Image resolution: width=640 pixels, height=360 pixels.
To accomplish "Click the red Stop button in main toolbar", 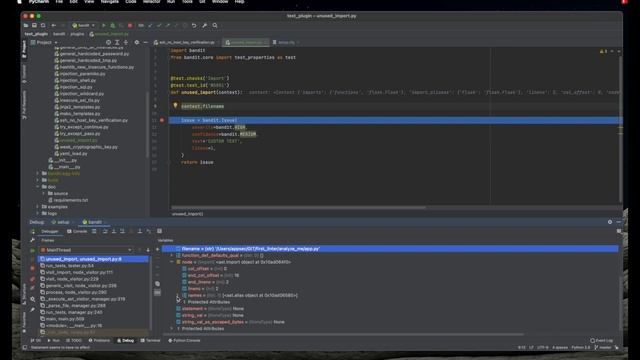I will pyautogui.click(x=130, y=25).
